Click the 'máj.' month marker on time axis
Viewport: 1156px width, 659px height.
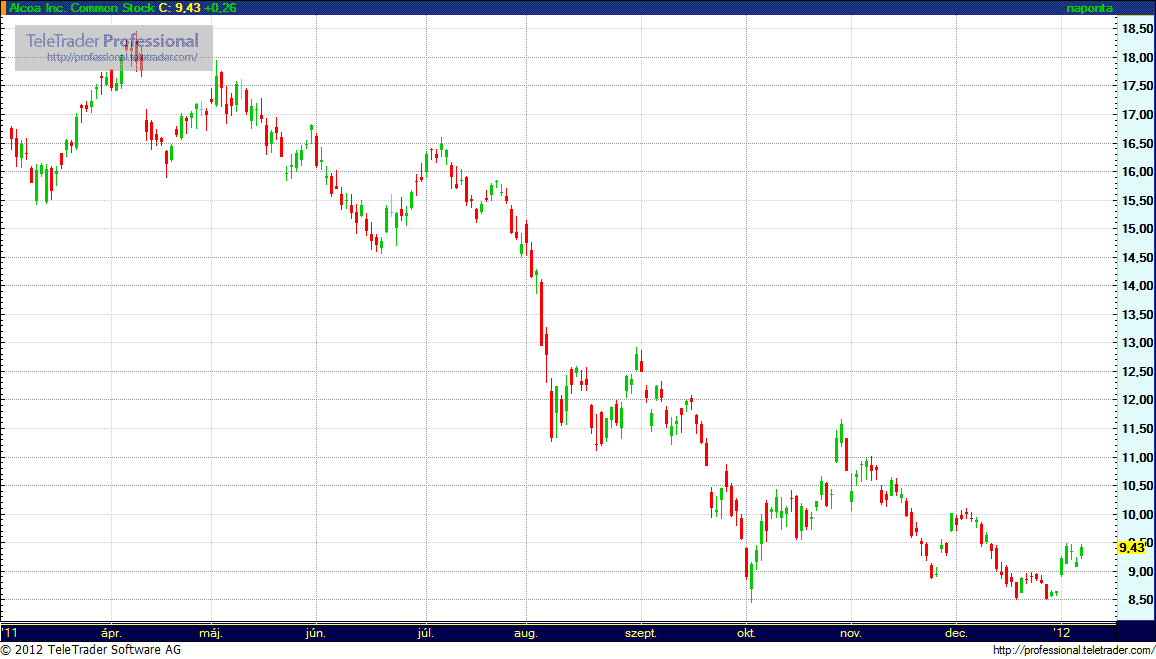pyautogui.click(x=211, y=633)
